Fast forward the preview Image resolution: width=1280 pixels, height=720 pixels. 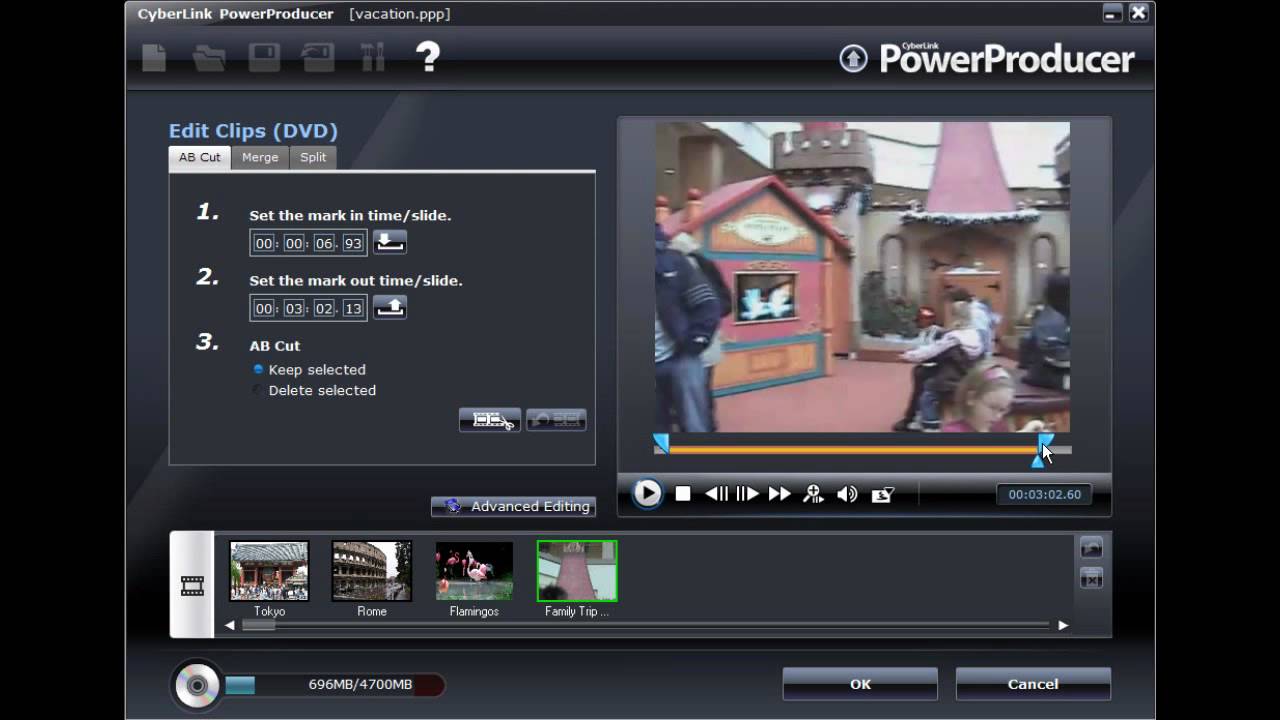[780, 493]
